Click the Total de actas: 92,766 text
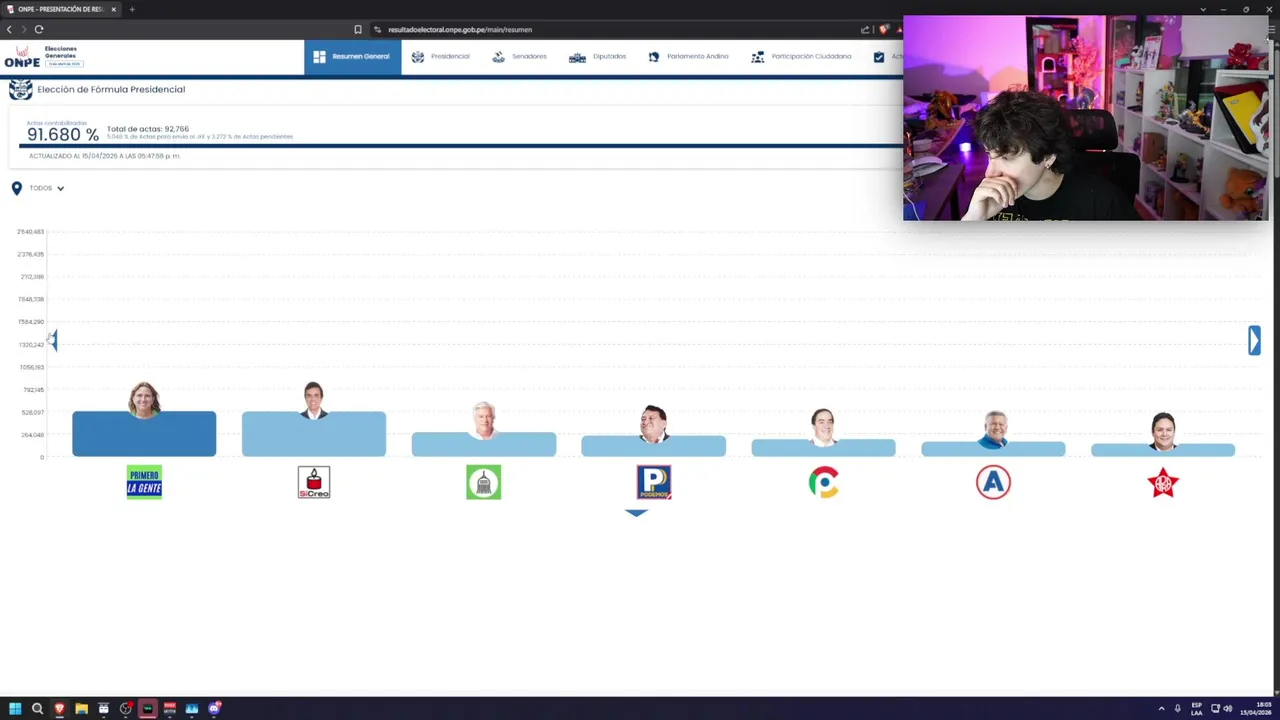1280x720 pixels. click(x=148, y=129)
